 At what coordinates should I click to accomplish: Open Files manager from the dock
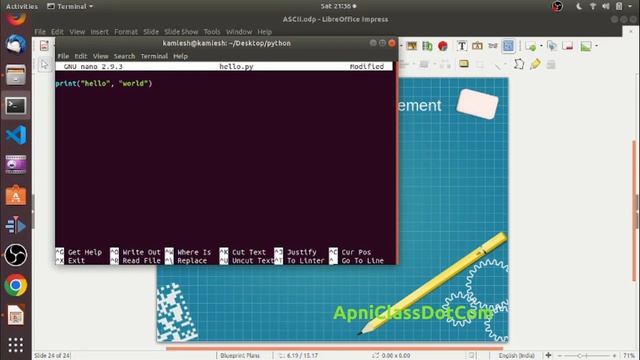[x=16, y=75]
